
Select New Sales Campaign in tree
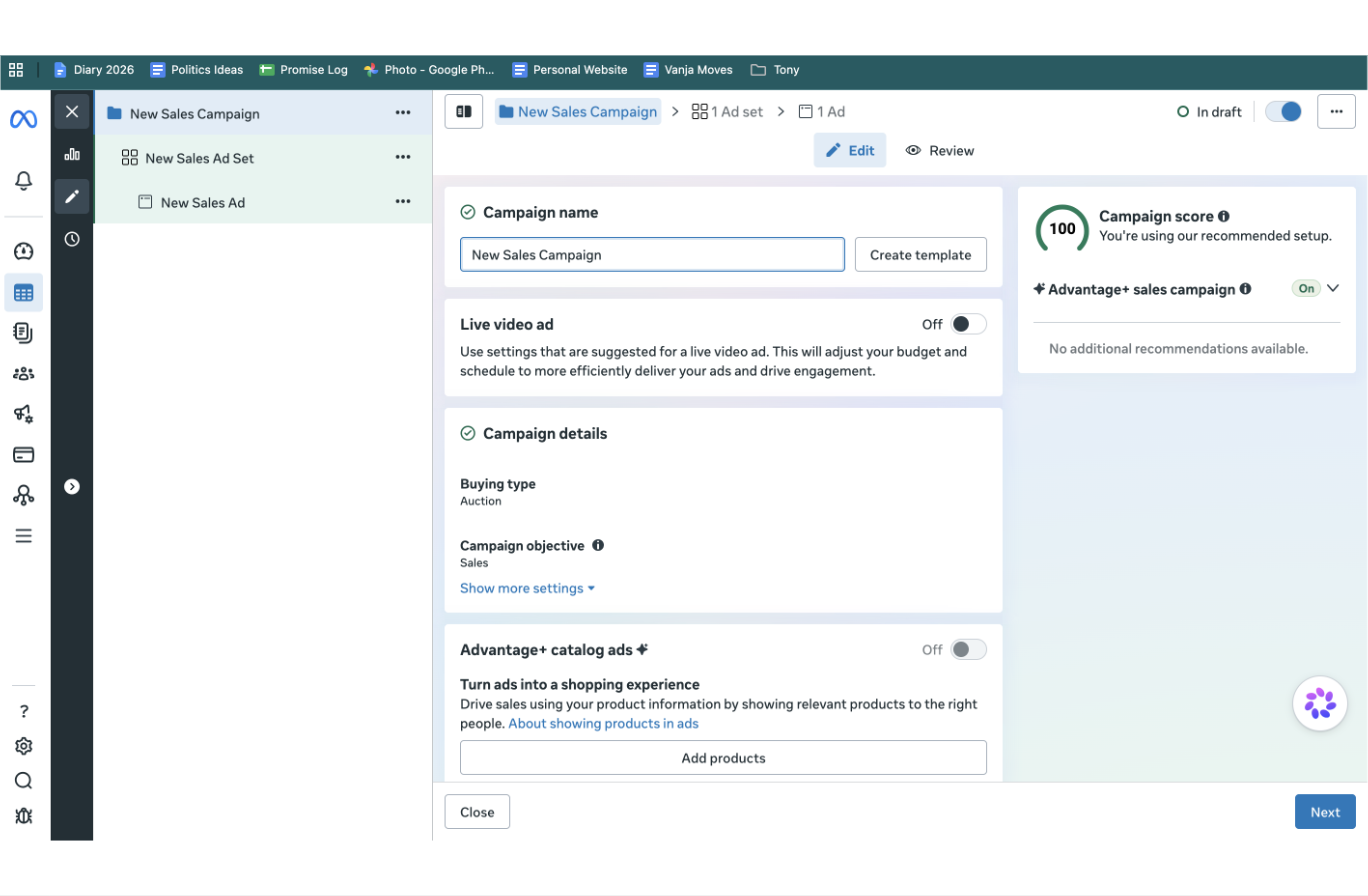click(x=194, y=114)
